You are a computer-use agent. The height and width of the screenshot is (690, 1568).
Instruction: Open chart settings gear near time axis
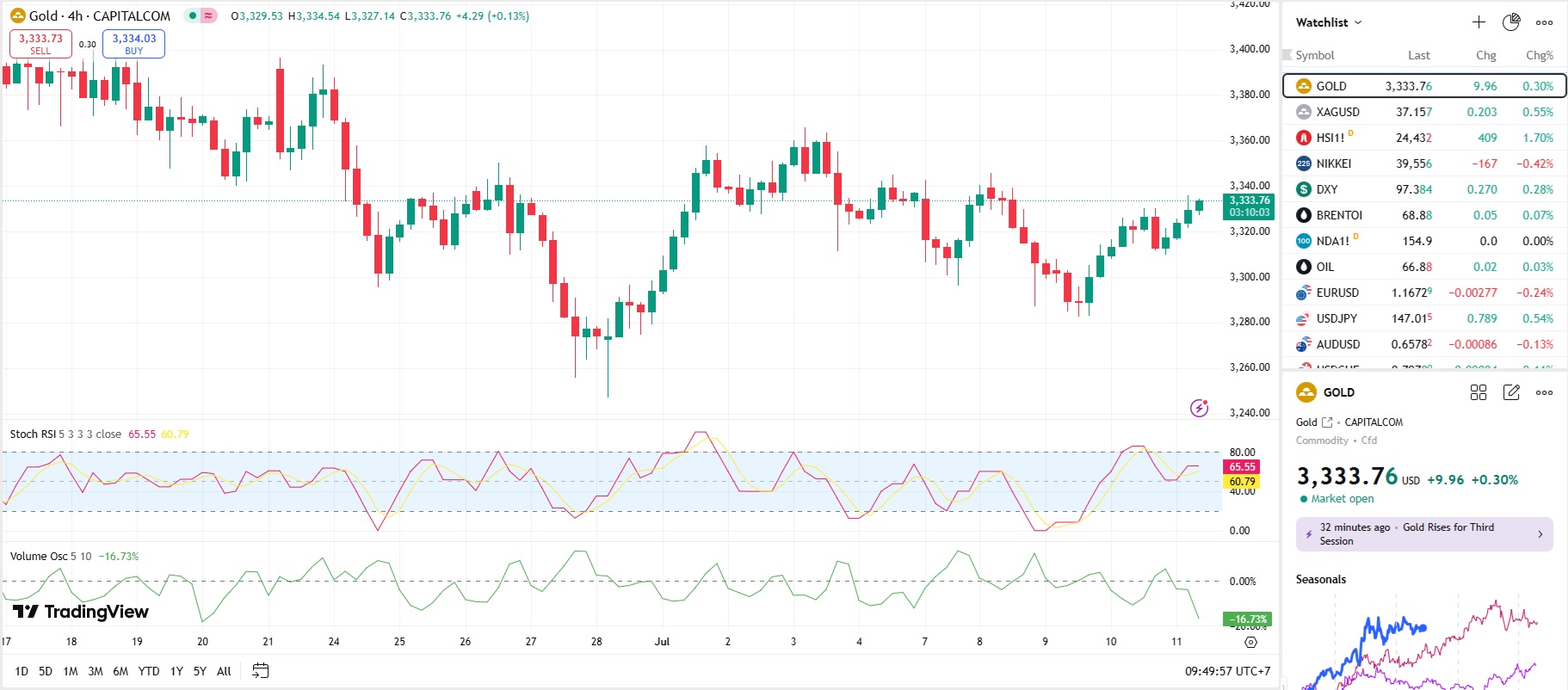pos(1250,642)
